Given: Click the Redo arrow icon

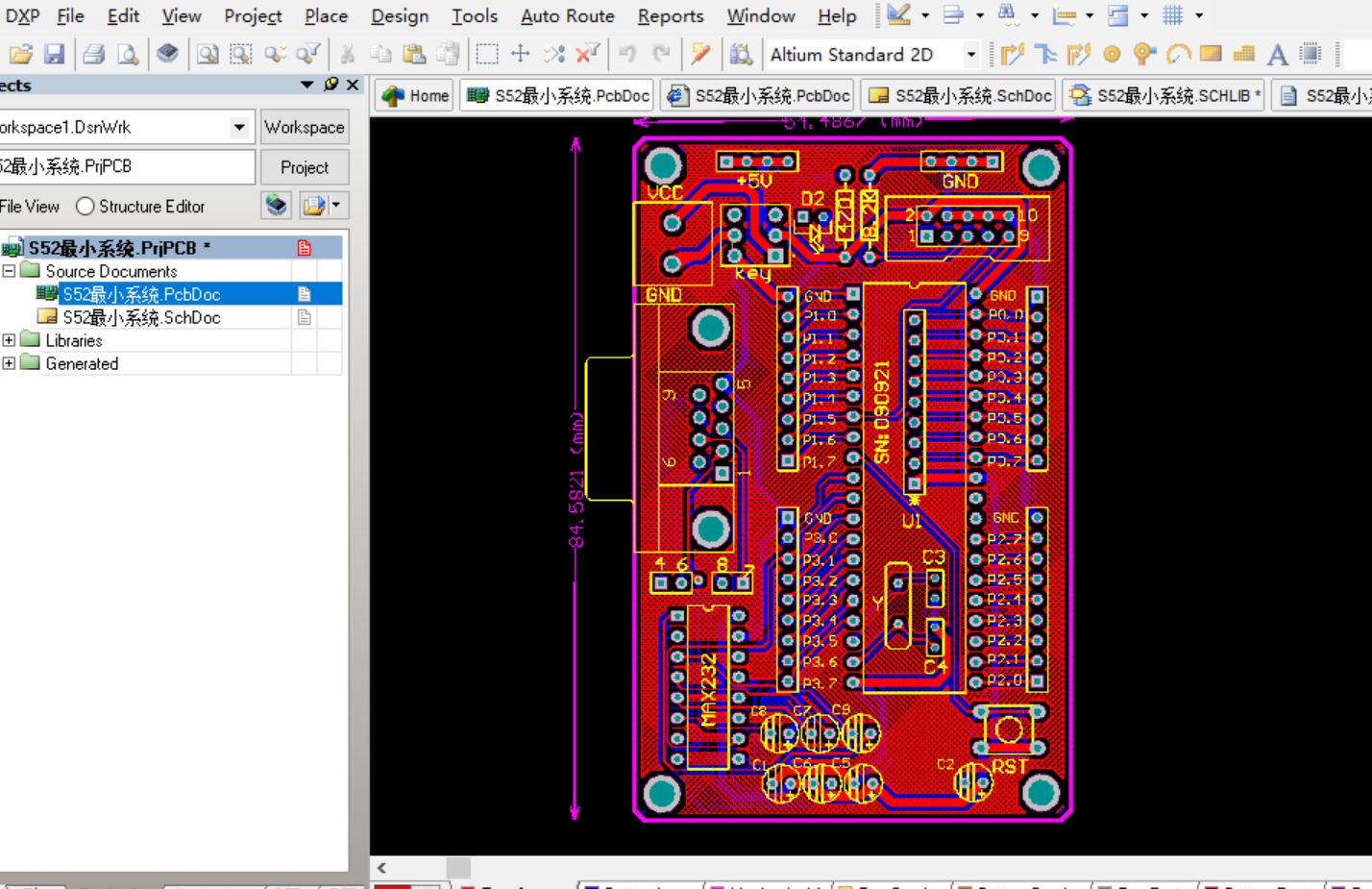Looking at the screenshot, I should tap(661, 54).
